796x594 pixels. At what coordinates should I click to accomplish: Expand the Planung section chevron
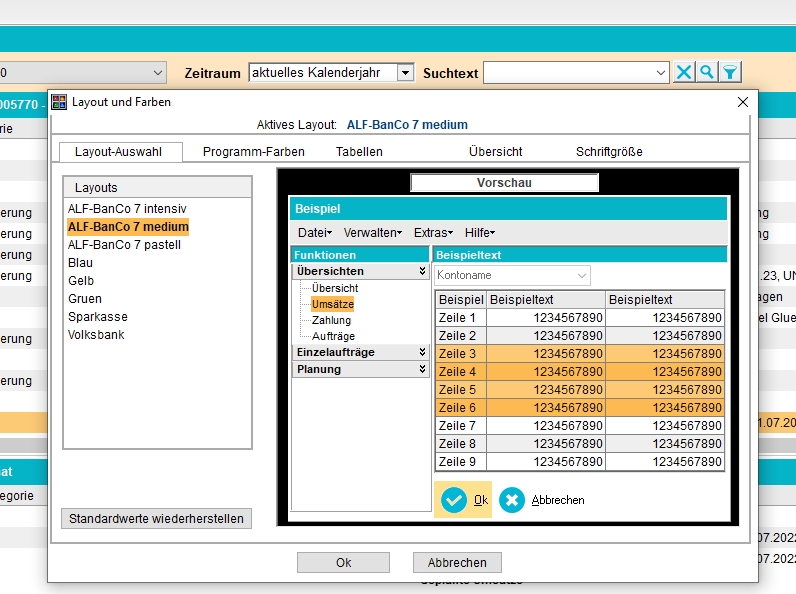click(x=422, y=369)
